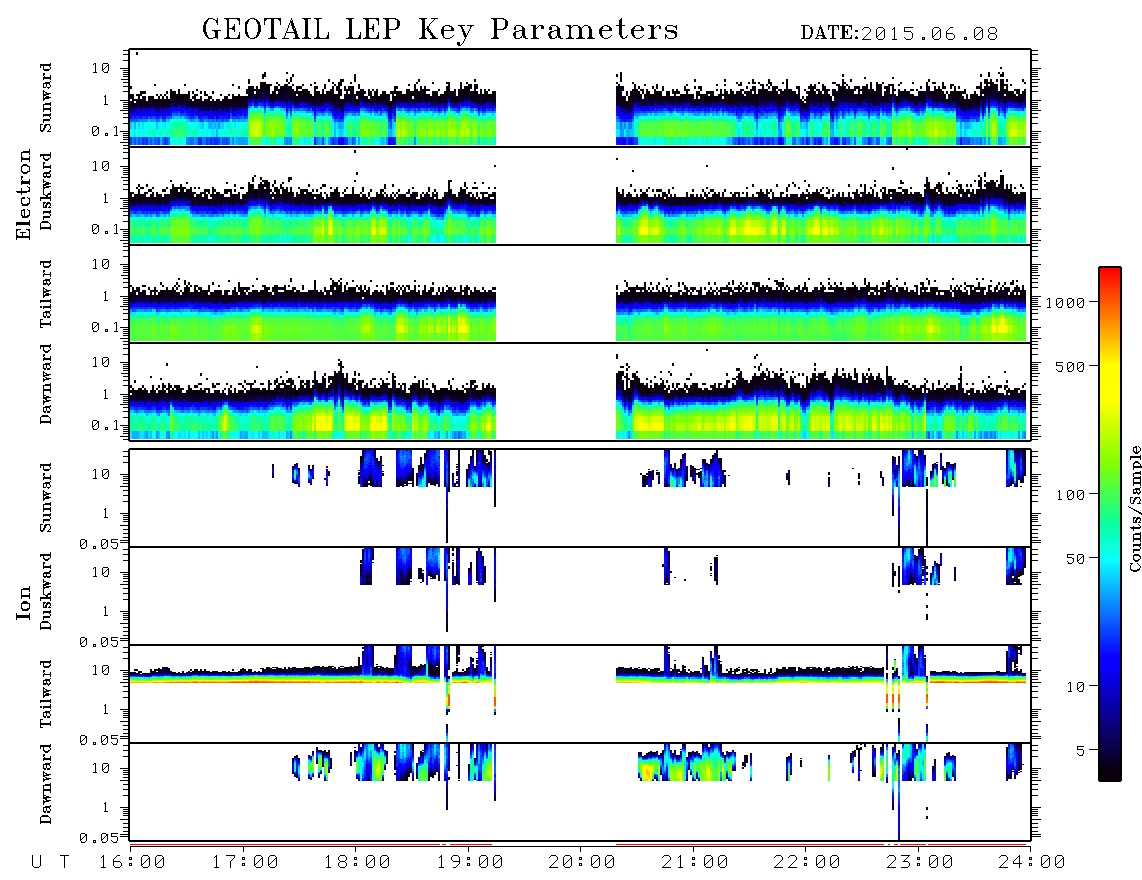Click the 5 tick on the color bar
1142x880 pixels.
coord(1082,750)
